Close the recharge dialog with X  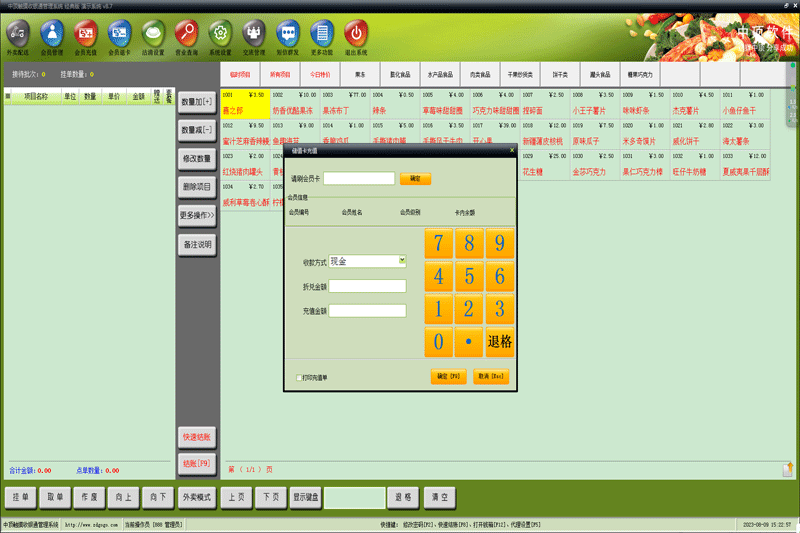pos(512,150)
